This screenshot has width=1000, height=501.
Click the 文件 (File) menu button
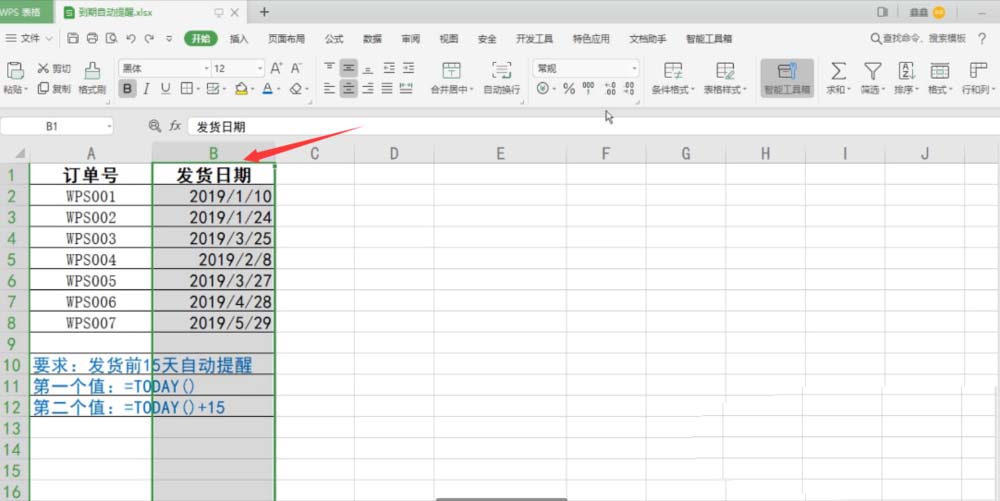tap(30, 38)
